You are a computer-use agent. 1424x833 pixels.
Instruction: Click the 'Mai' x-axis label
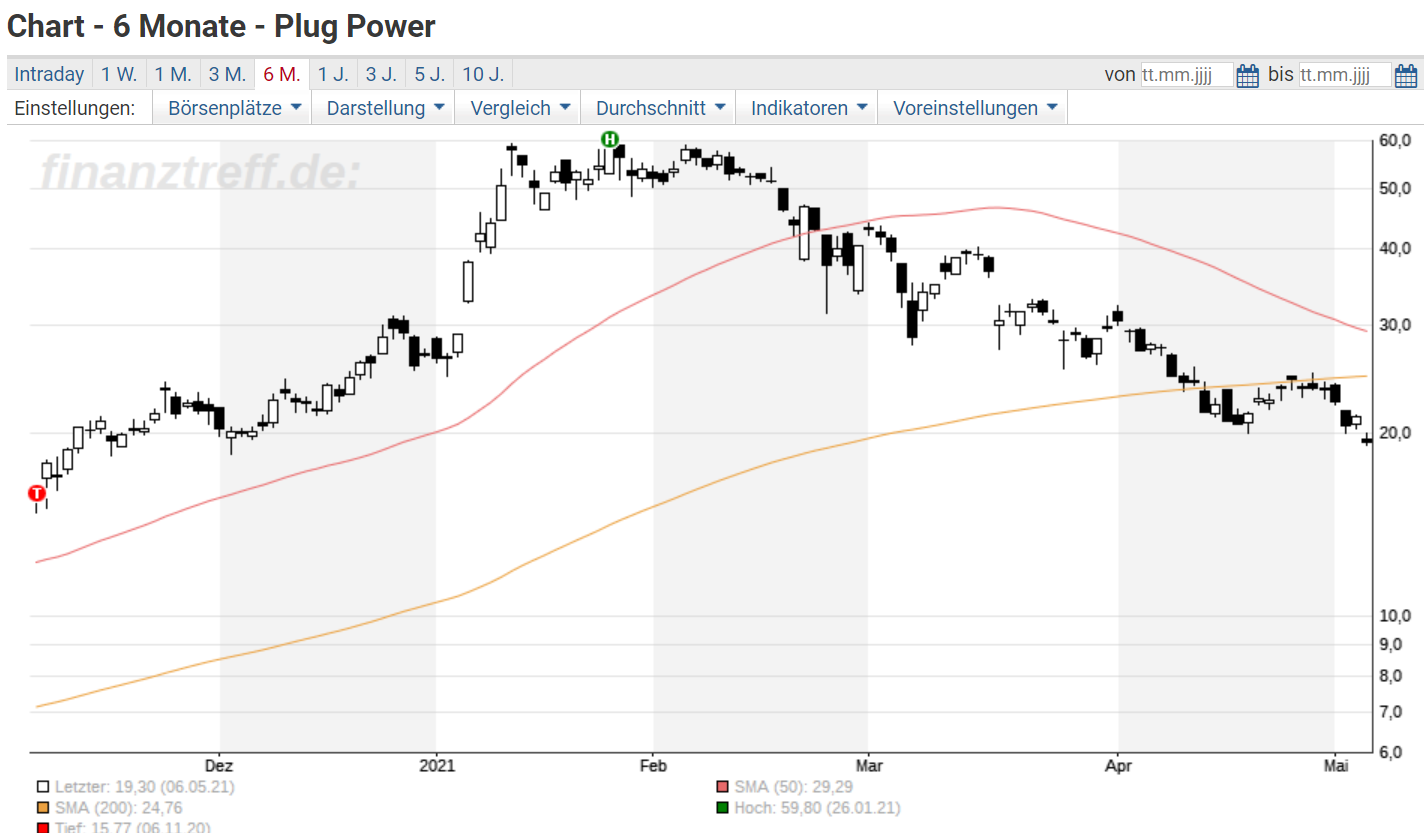tap(1335, 766)
